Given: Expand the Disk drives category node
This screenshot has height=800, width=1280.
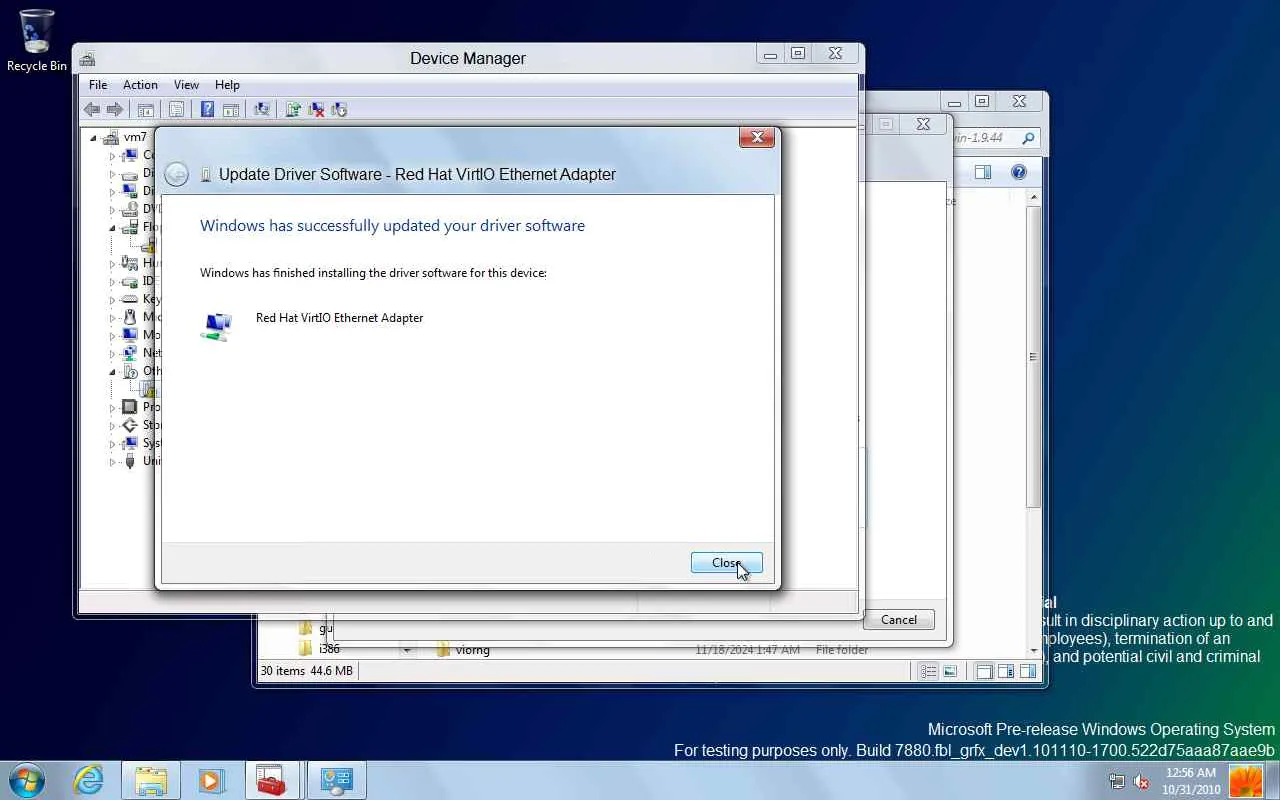Looking at the screenshot, I should pos(112,173).
